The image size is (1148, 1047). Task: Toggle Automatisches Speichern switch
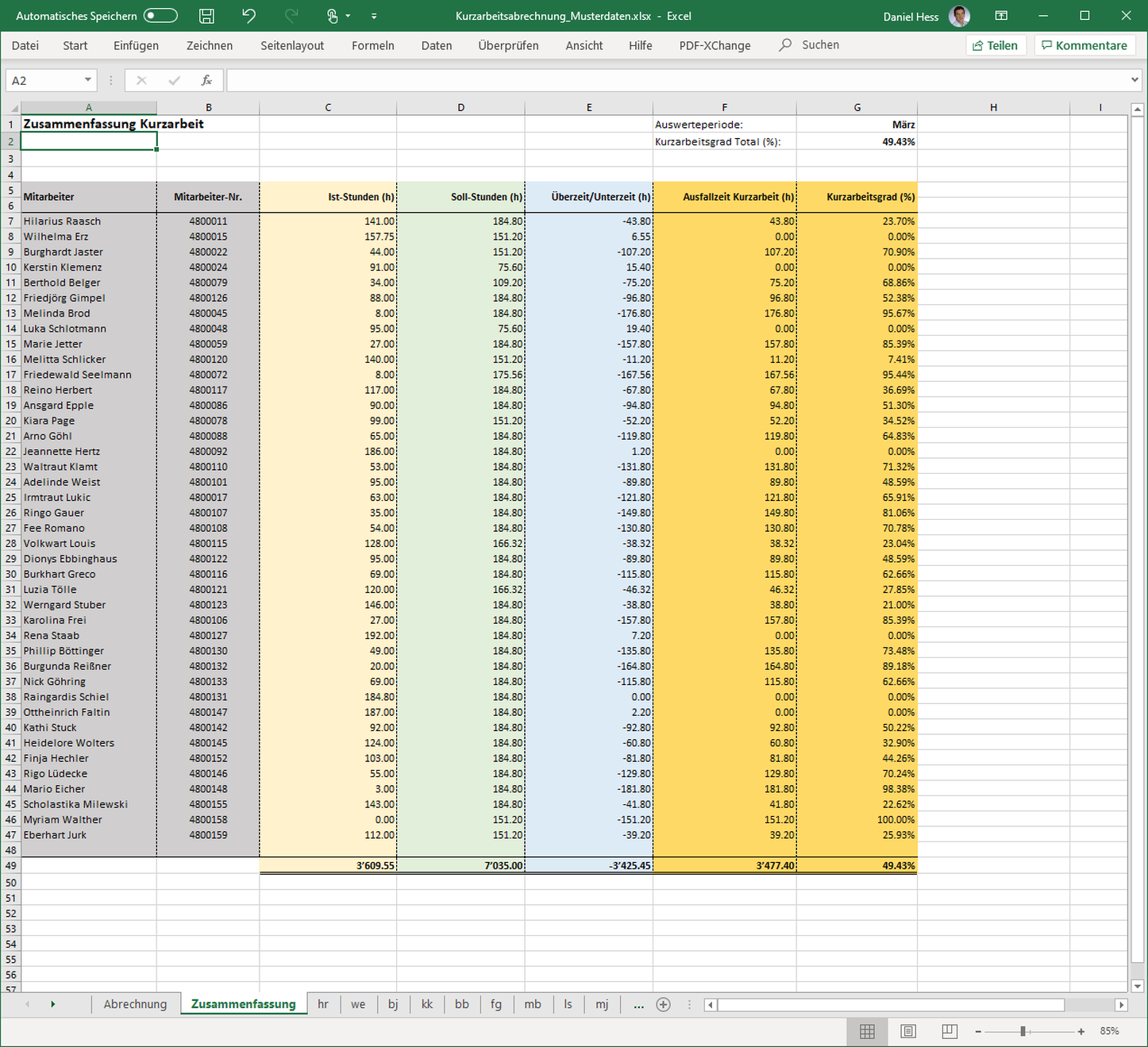tap(160, 16)
